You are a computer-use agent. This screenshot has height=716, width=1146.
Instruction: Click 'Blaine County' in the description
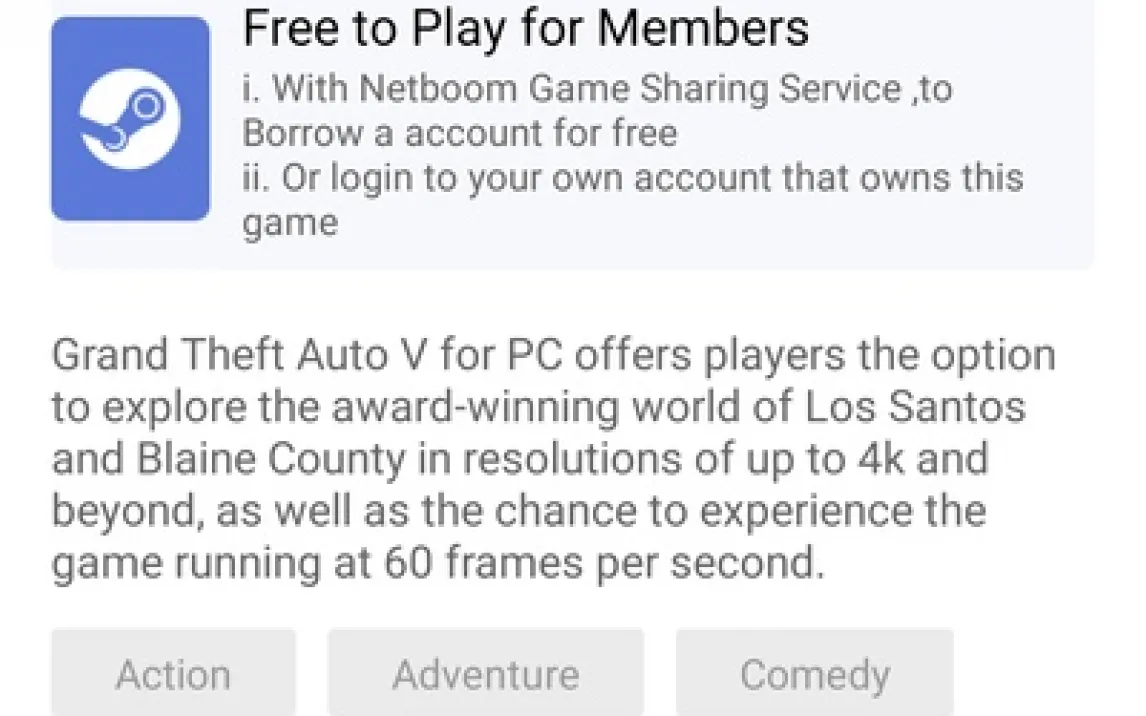click(x=267, y=459)
